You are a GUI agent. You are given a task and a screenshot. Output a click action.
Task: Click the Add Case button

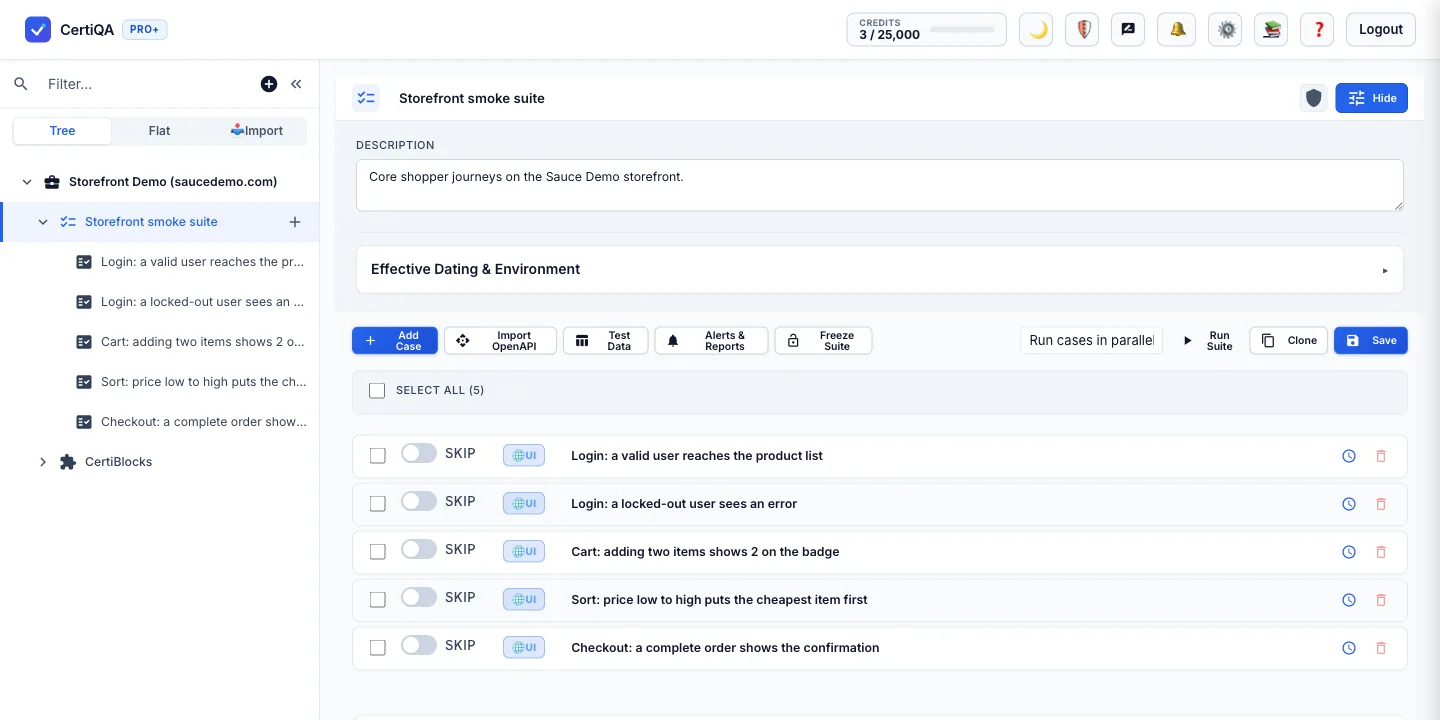pos(395,341)
